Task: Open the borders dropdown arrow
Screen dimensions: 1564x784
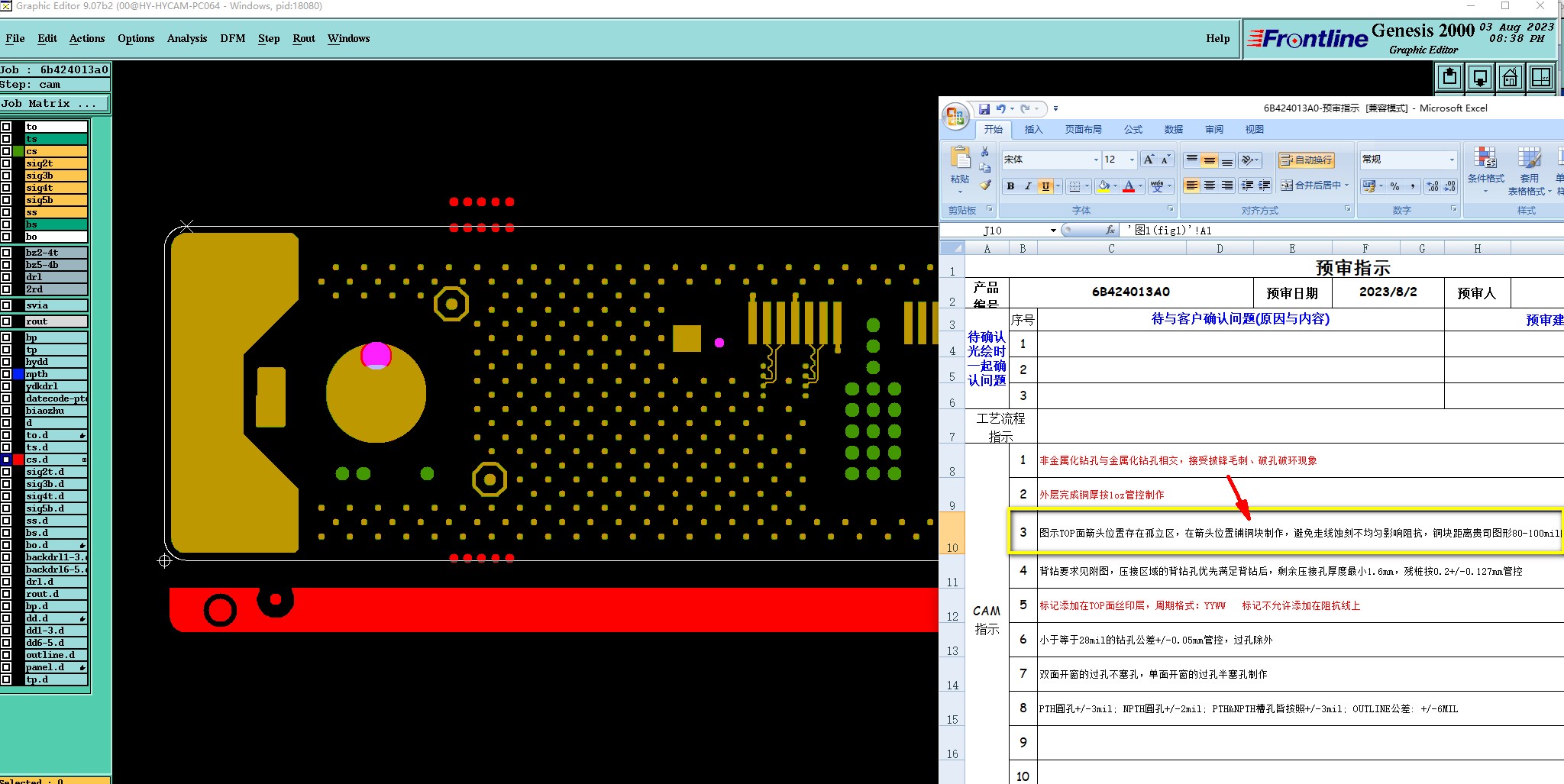Action: (1087, 186)
